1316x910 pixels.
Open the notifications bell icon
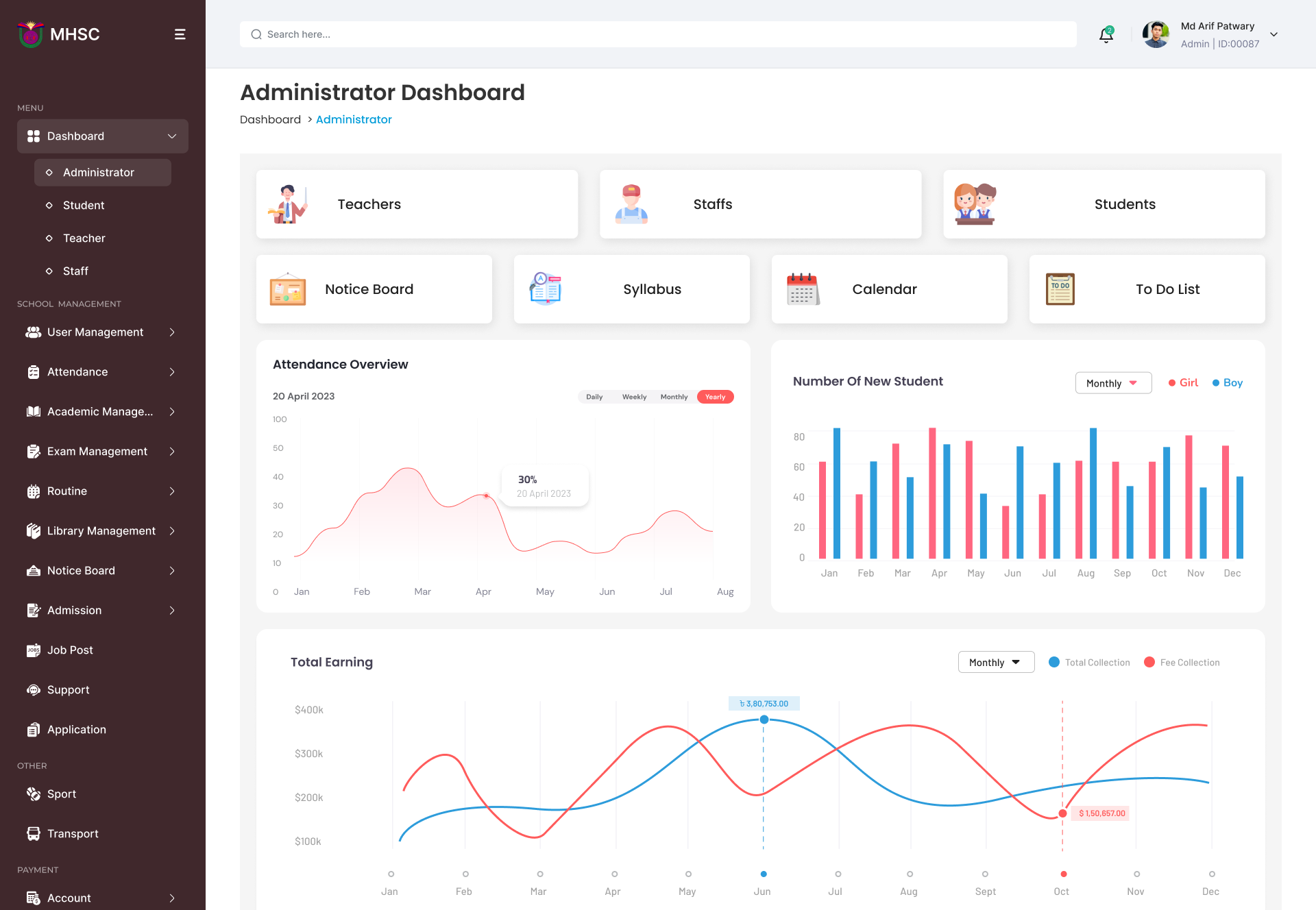(1106, 34)
